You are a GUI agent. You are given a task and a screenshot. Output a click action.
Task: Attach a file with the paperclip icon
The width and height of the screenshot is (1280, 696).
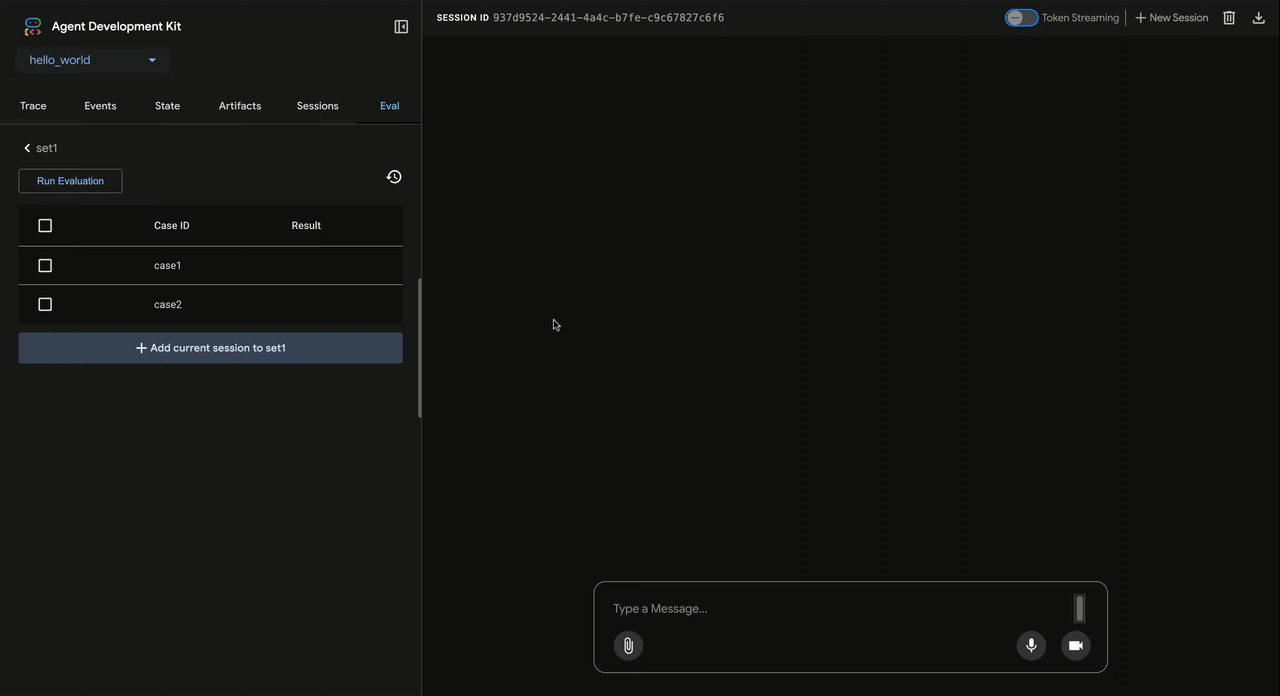point(628,645)
